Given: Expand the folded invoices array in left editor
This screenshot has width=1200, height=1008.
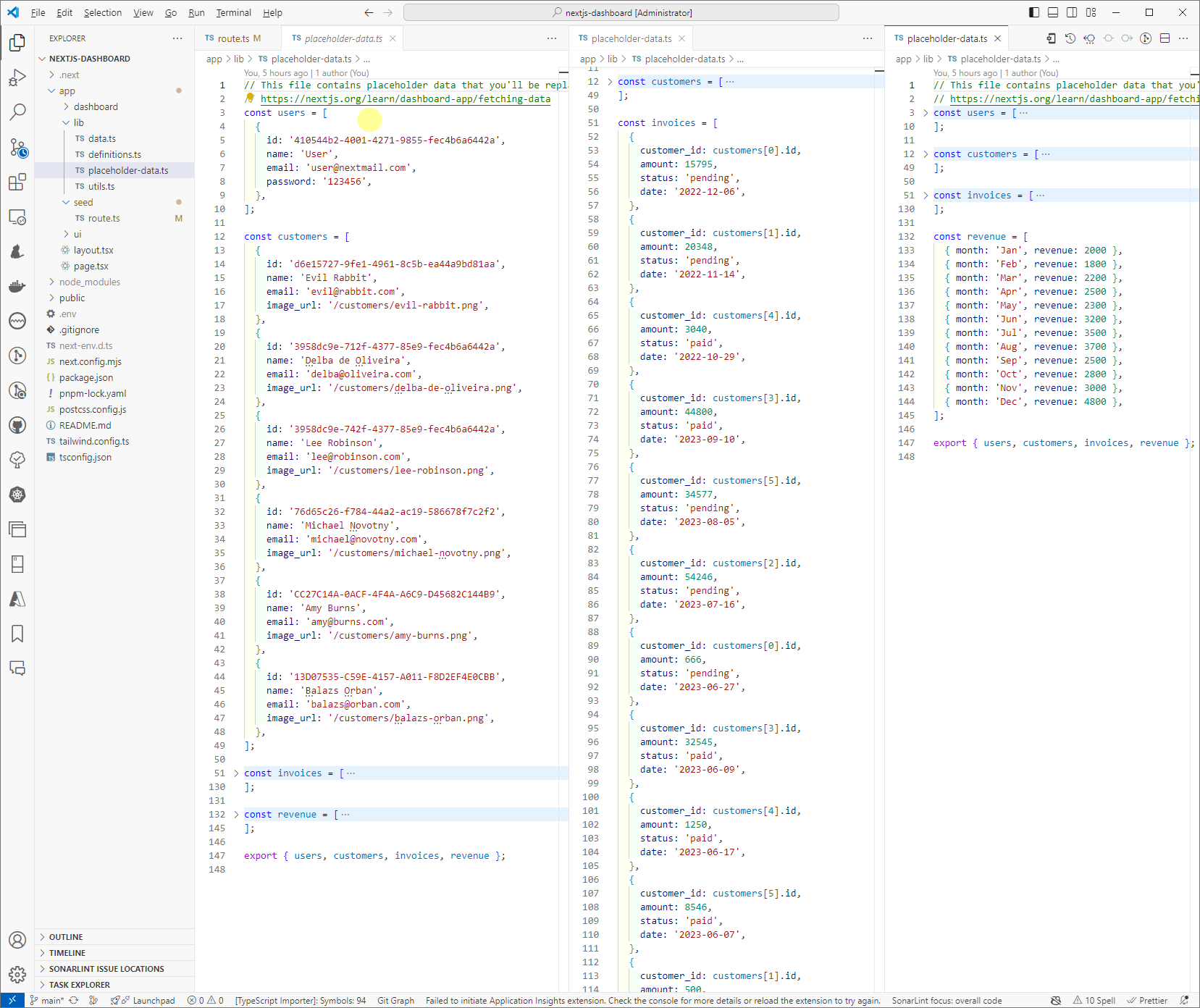Looking at the screenshot, I should (236, 773).
